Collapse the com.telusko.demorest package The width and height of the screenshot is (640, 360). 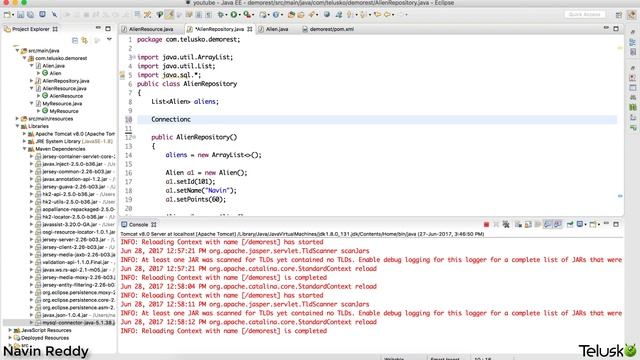tap(24, 58)
